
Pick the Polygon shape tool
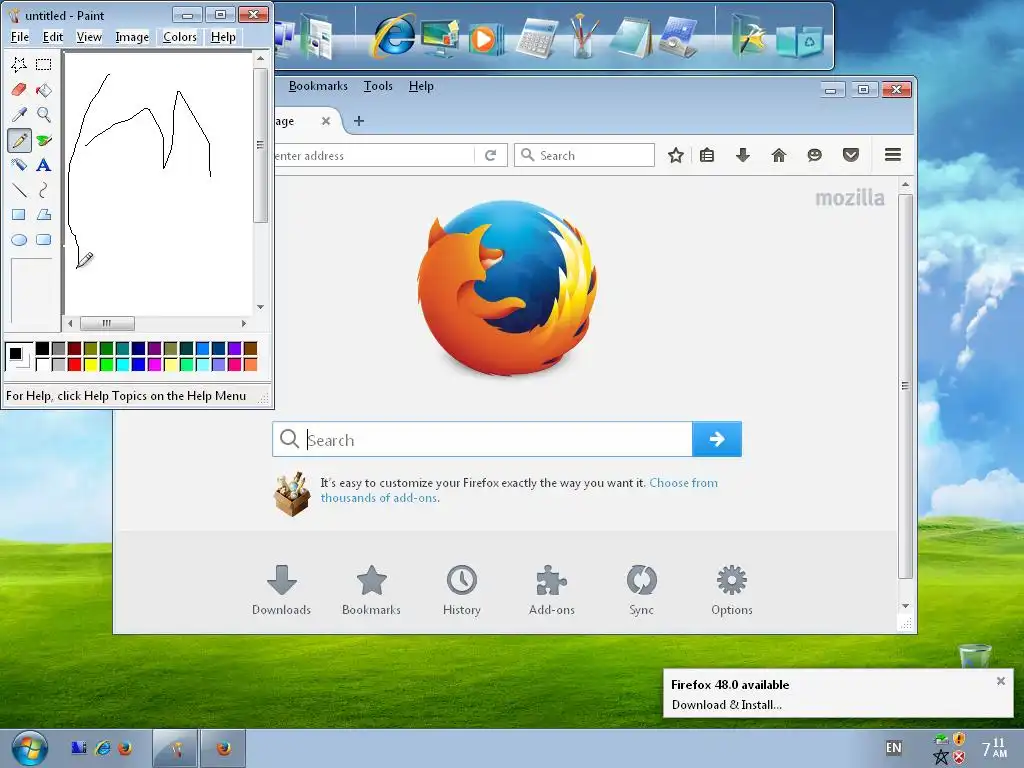tap(44, 215)
